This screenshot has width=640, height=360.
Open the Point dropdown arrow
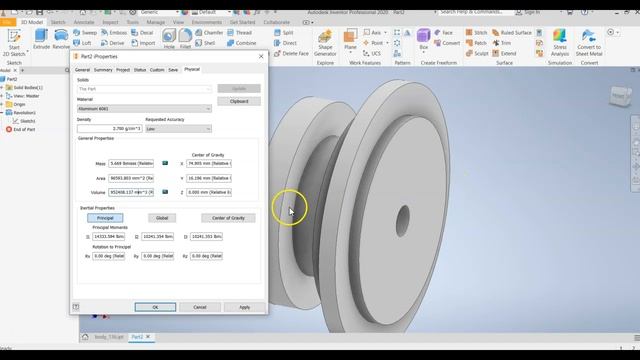(x=387, y=43)
